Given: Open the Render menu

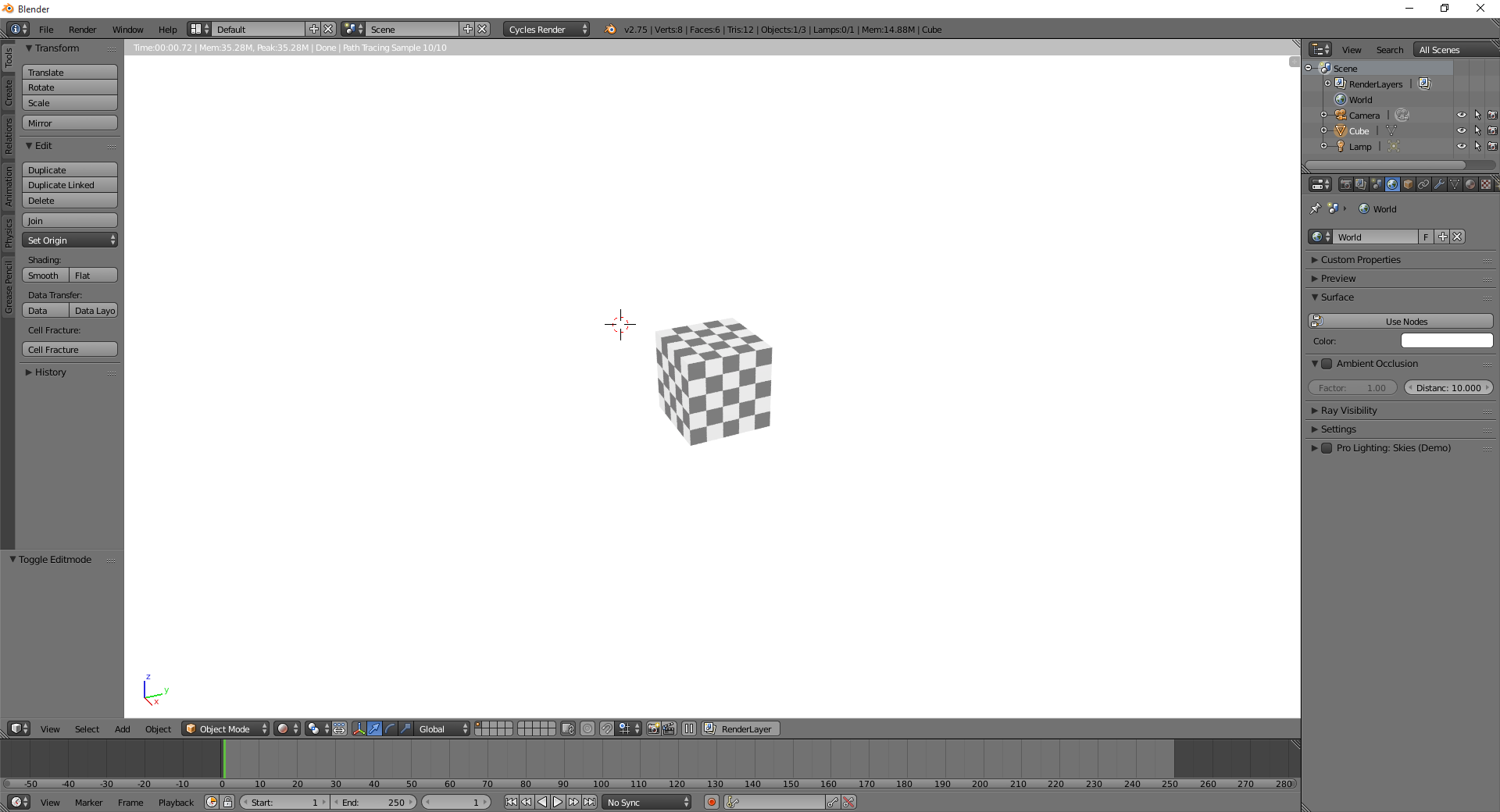Looking at the screenshot, I should [x=82, y=30].
